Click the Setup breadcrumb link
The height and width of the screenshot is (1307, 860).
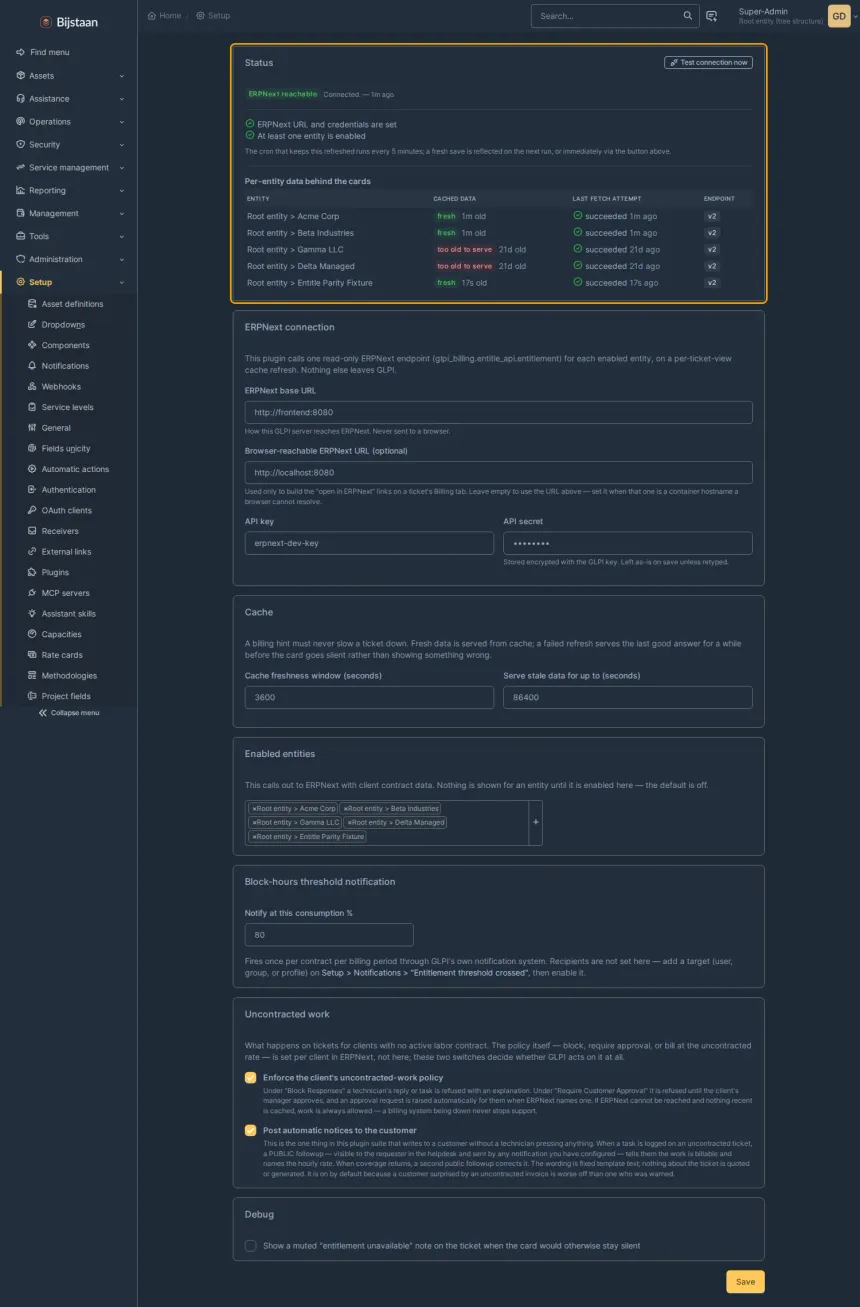pos(213,16)
